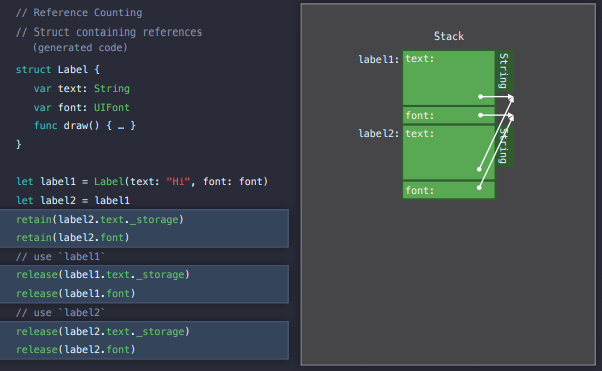Screen dimensions: 602x371
Task: Select the bottom "font:" cell of label2
Action: (449, 190)
